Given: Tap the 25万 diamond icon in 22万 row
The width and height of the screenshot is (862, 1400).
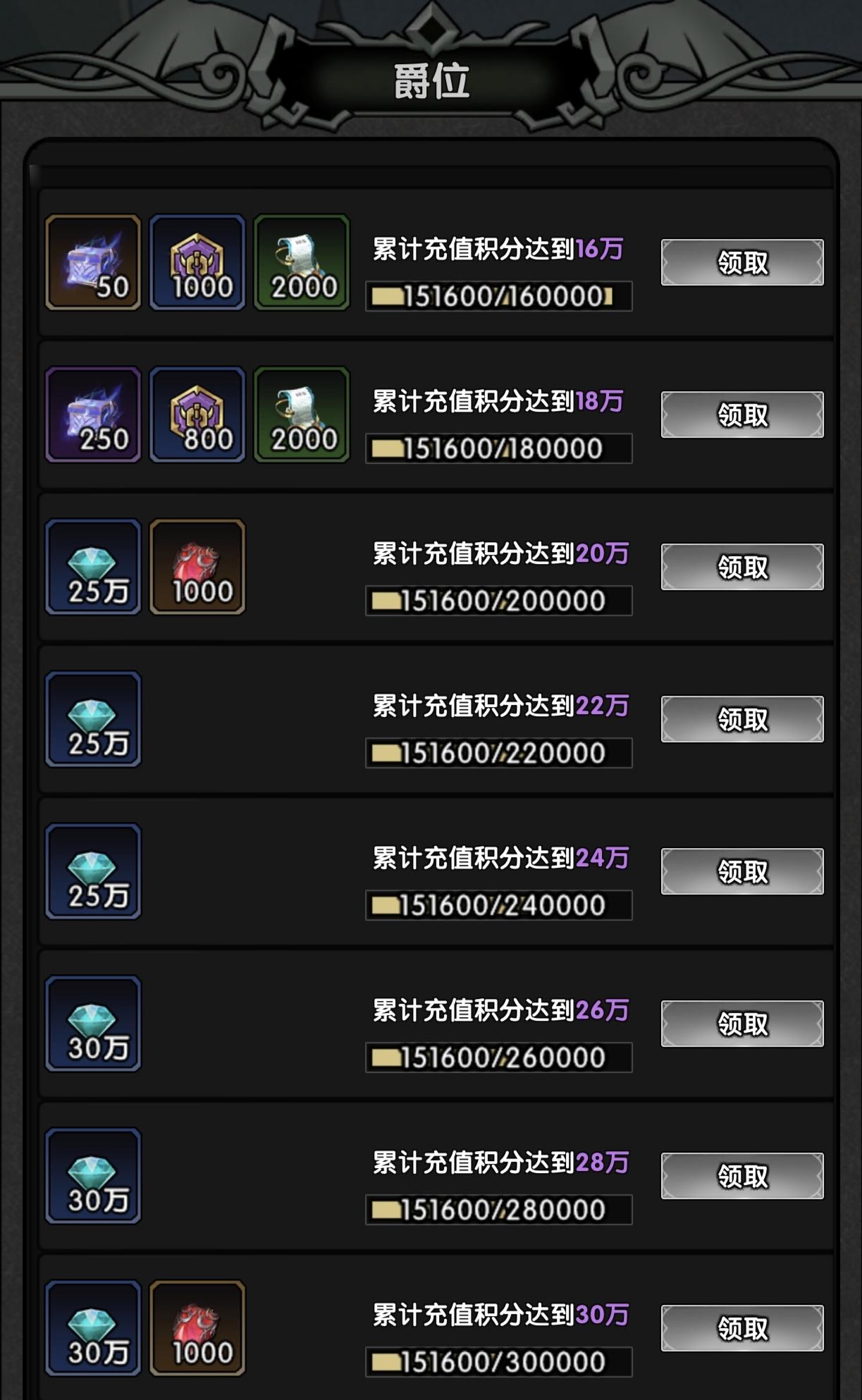Looking at the screenshot, I should (93, 719).
